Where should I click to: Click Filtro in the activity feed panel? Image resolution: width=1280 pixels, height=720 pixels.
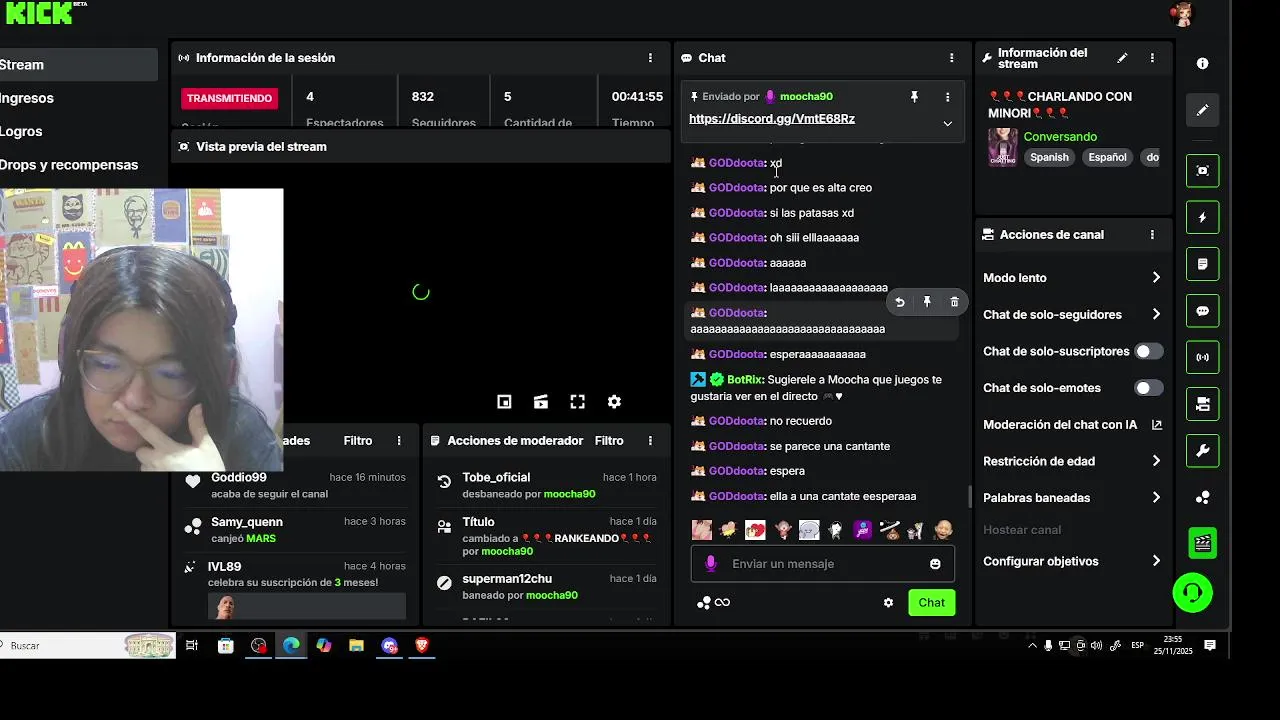[358, 441]
